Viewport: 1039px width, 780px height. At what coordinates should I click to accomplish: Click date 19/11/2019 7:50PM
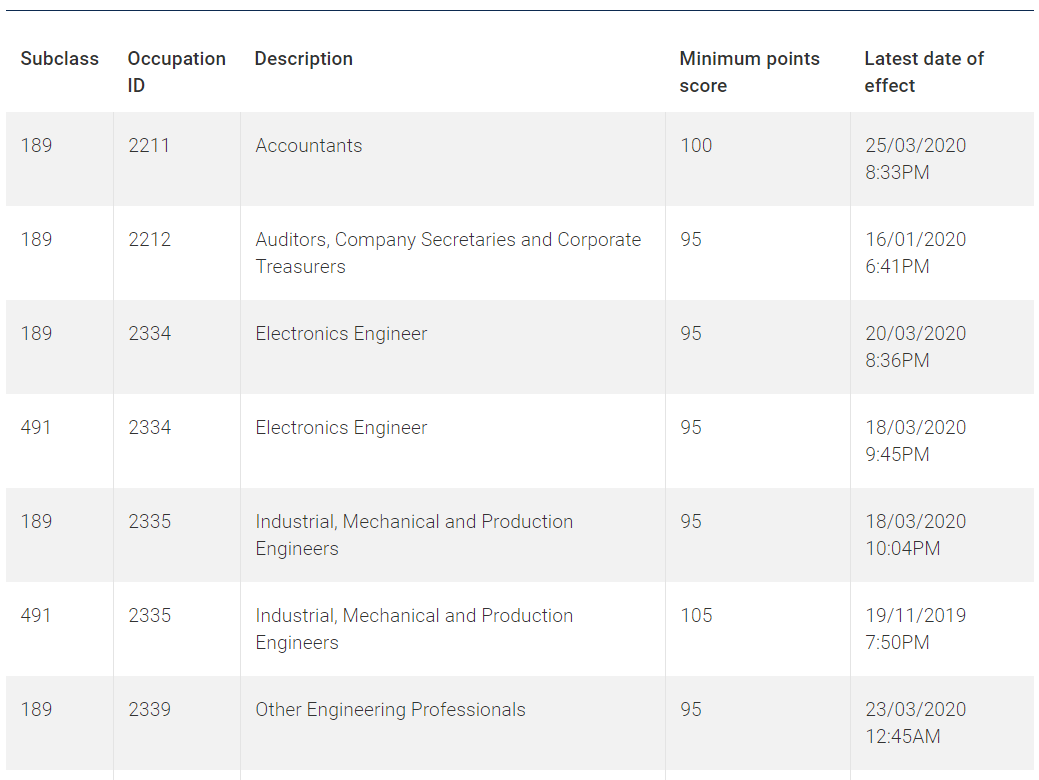(915, 629)
